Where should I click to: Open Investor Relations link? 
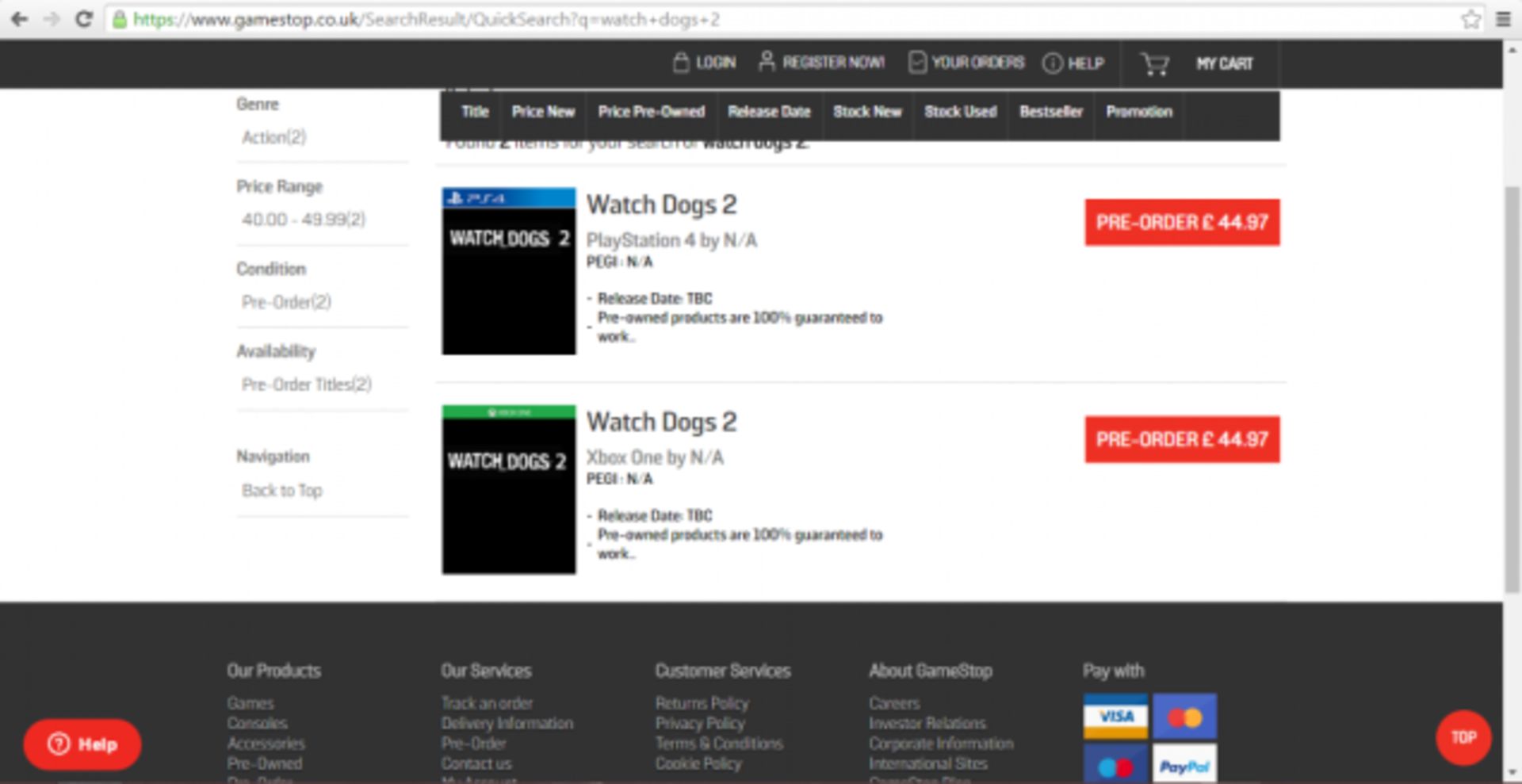[927, 723]
